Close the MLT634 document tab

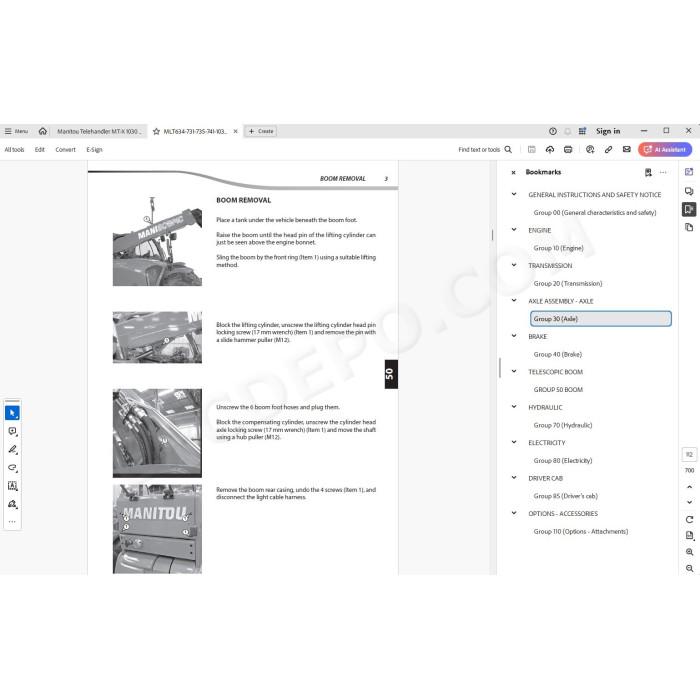[x=235, y=131]
